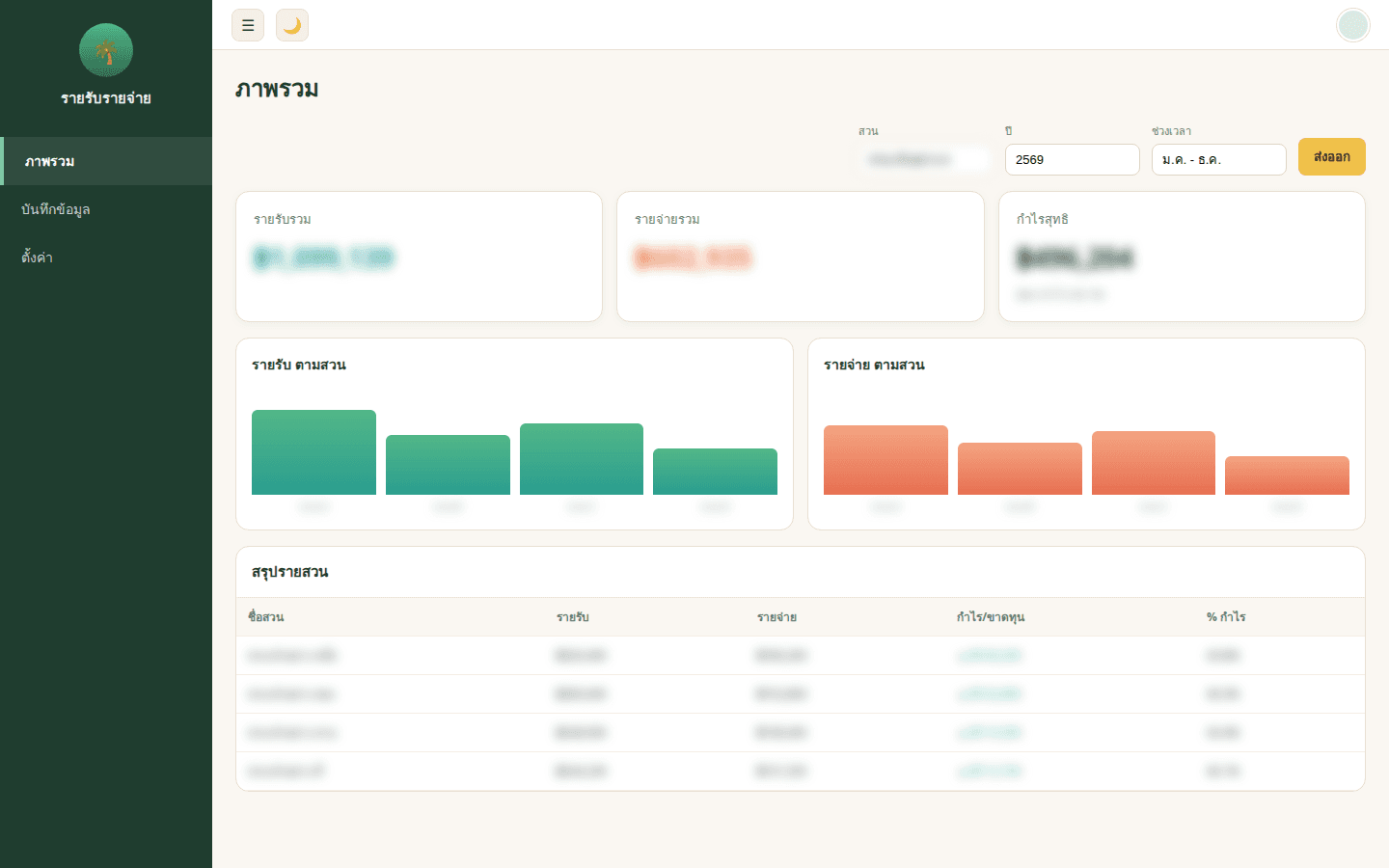Select the กำไรสุทธิ summary card
The image size is (1389, 868).
point(1182,257)
